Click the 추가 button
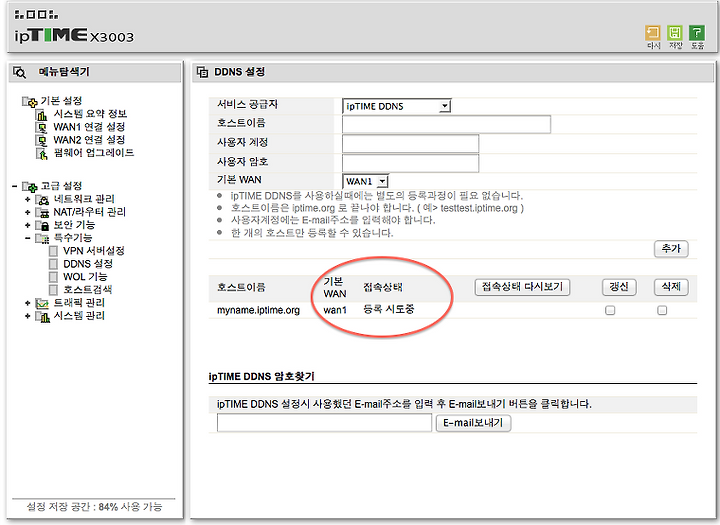 (671, 249)
